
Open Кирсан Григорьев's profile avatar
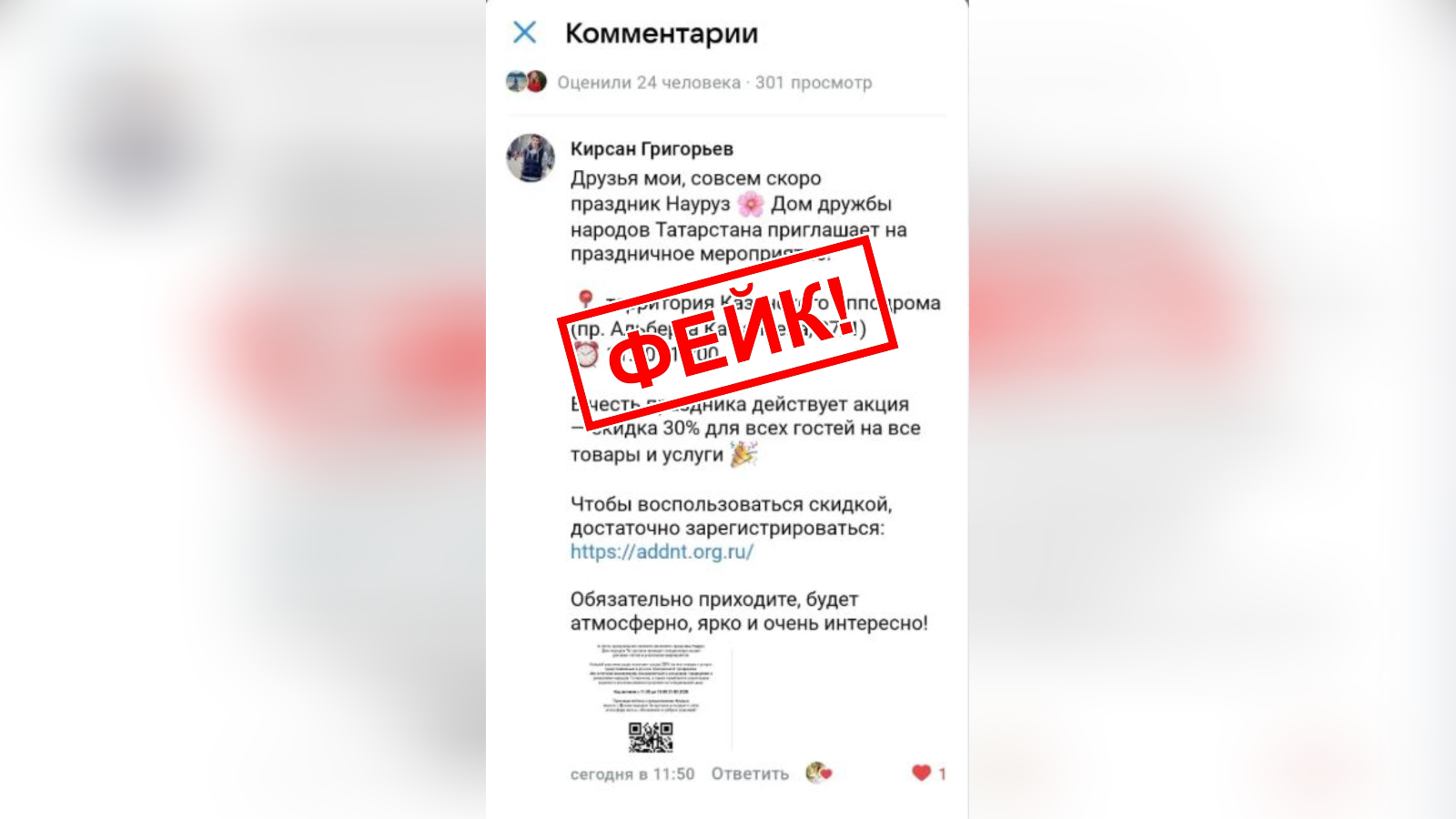[531, 158]
